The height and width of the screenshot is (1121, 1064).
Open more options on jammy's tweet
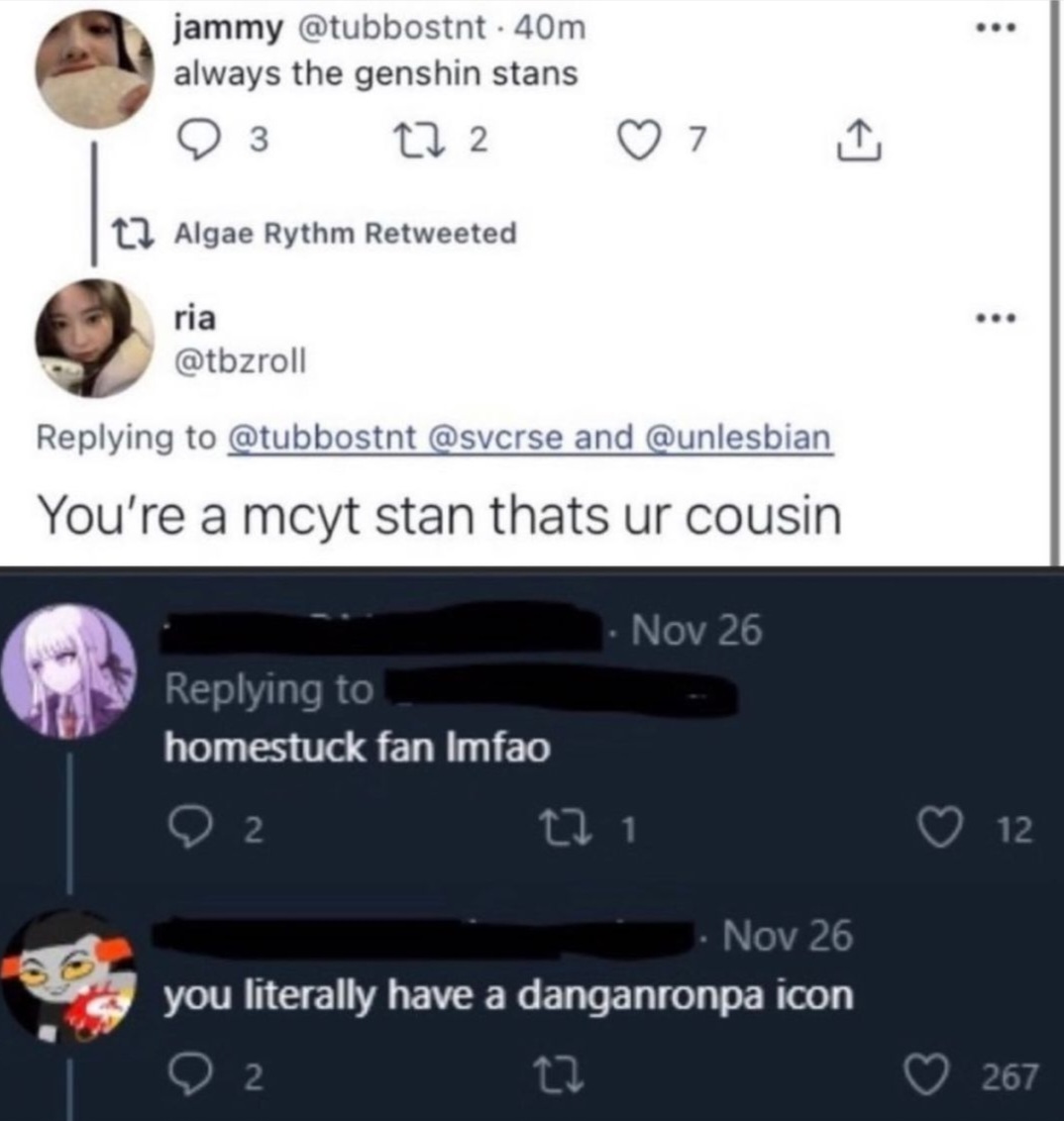point(996,30)
